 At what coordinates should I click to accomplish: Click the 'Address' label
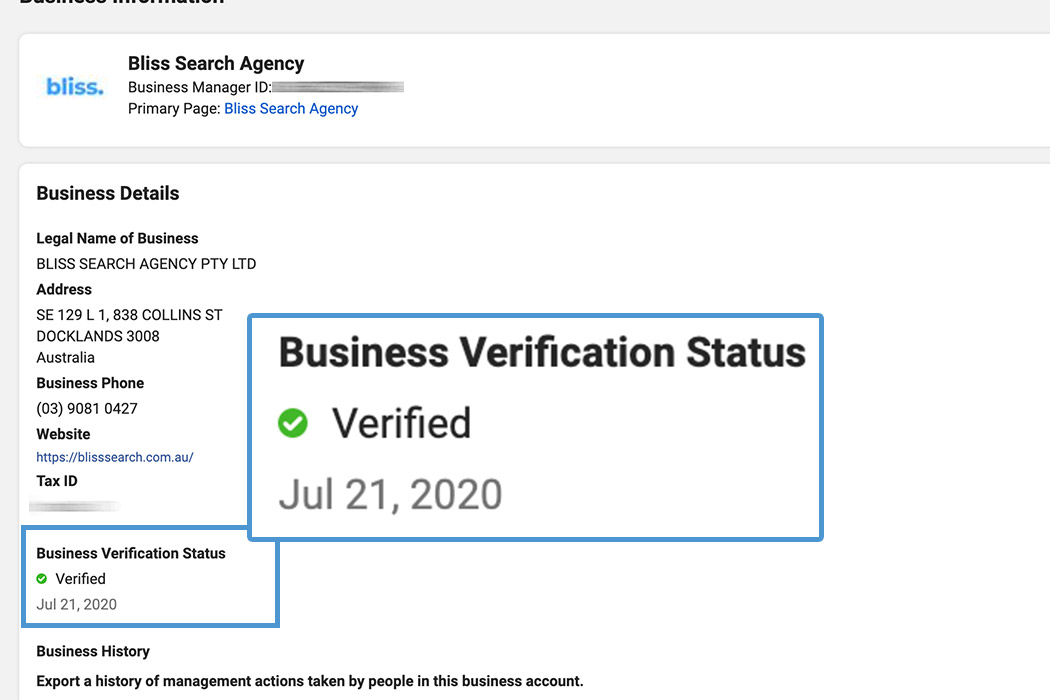[64, 289]
